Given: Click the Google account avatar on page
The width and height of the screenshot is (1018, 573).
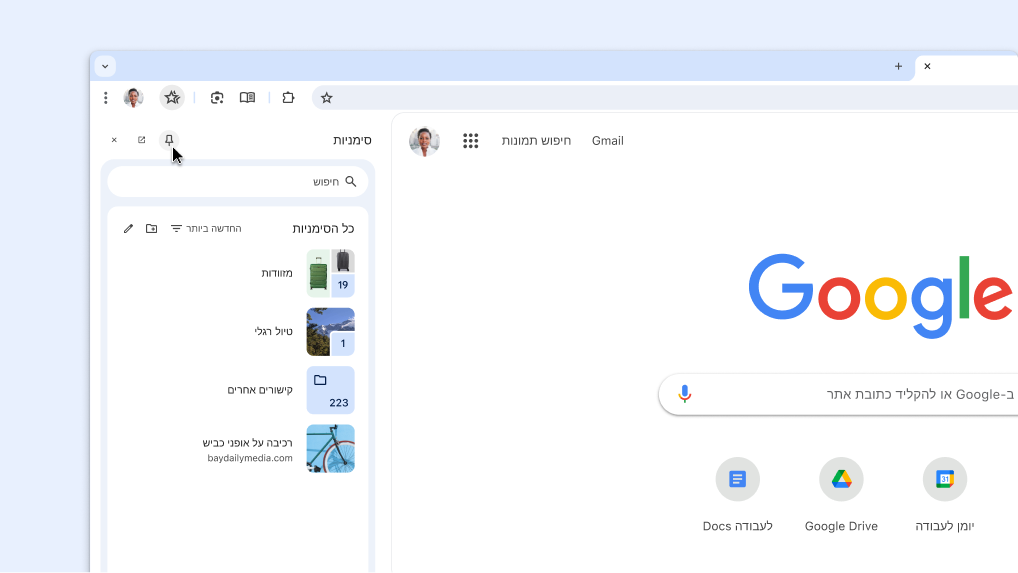Looking at the screenshot, I should (425, 141).
